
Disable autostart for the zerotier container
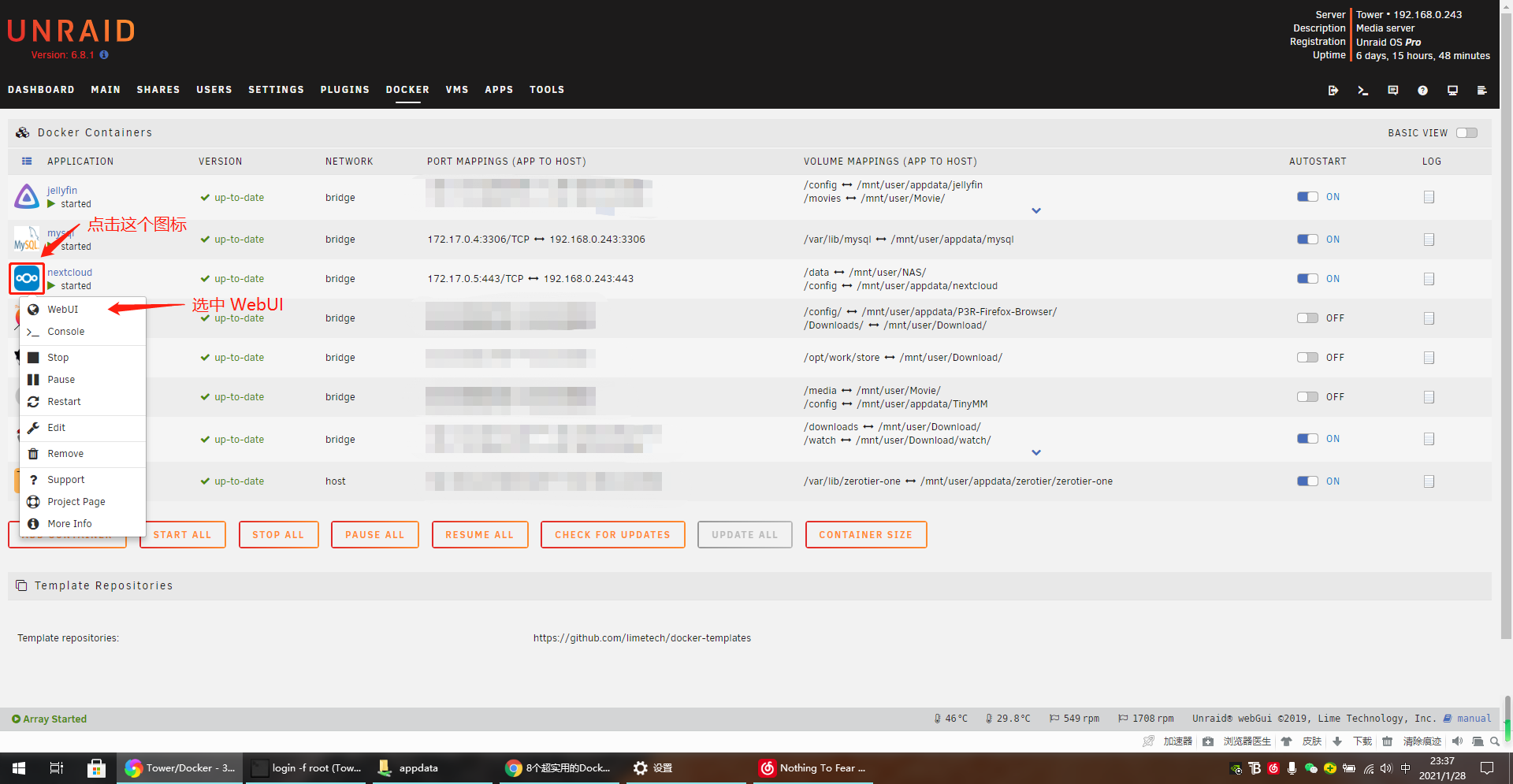point(1307,481)
